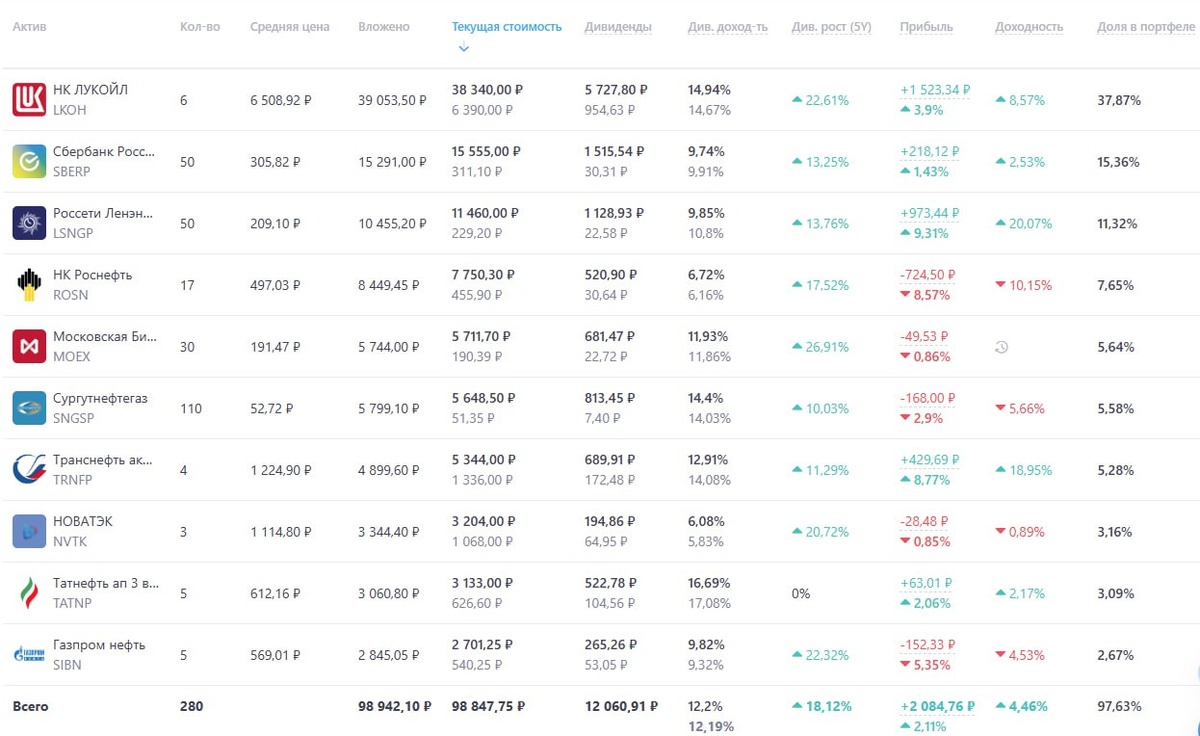Click Gazprom Neft share 2,67%

pos(1116,655)
